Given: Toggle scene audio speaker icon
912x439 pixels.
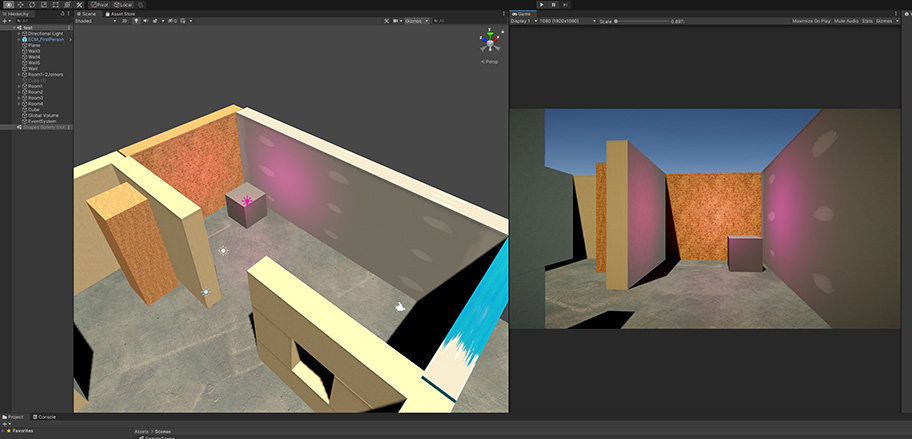Looking at the screenshot, I should pos(145,21).
